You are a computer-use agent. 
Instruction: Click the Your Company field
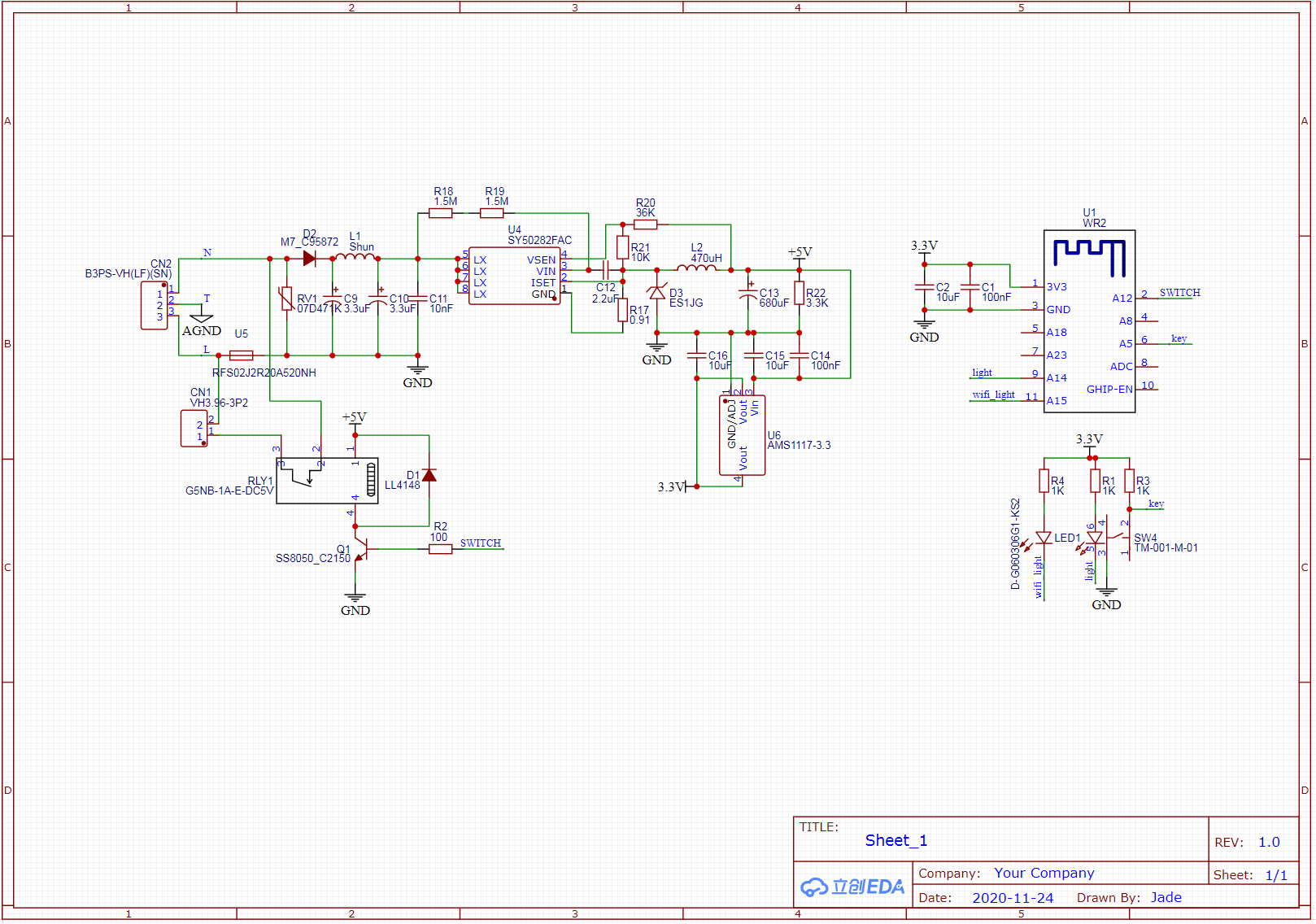[1044, 874]
